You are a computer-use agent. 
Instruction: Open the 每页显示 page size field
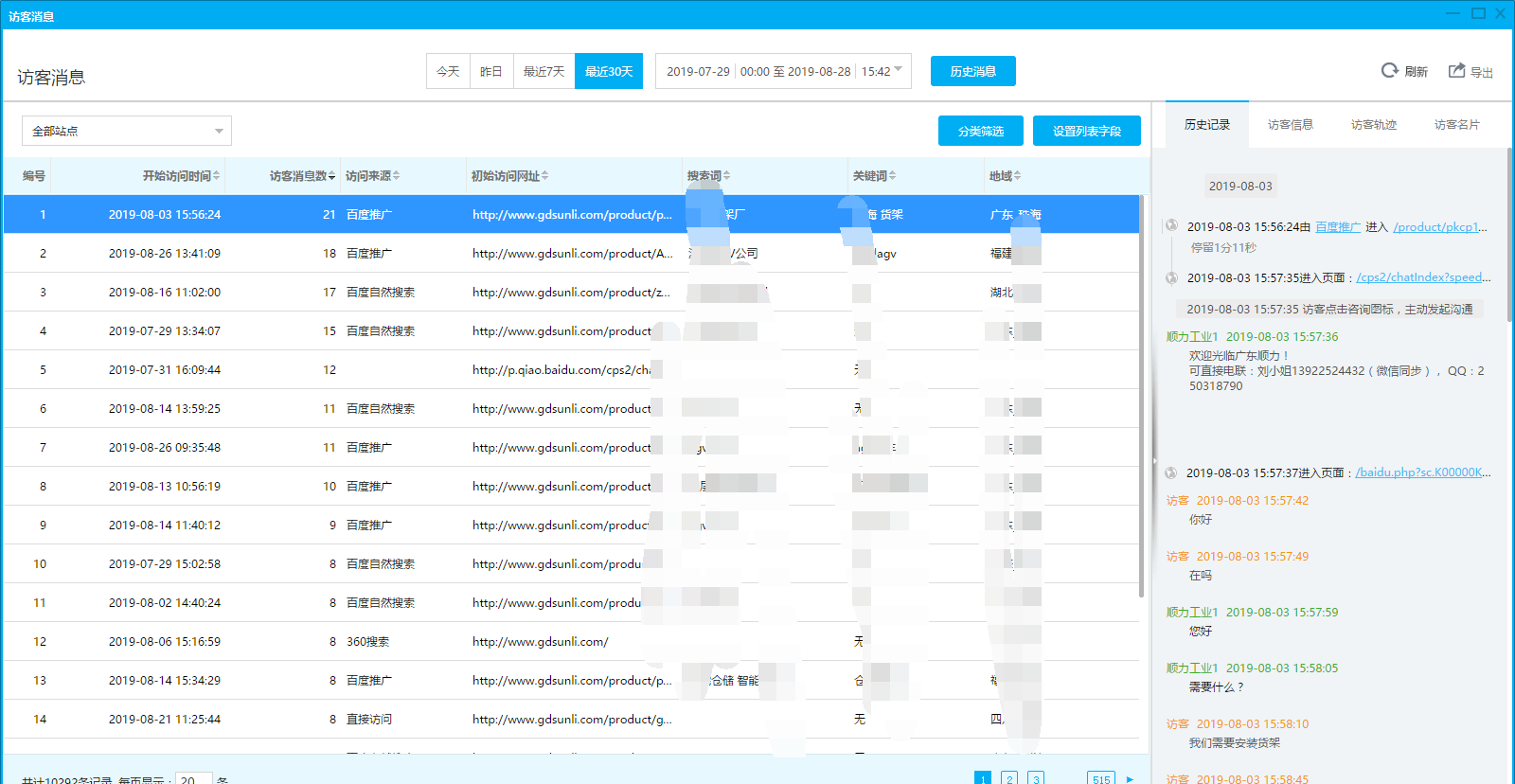pyautogui.click(x=193, y=778)
